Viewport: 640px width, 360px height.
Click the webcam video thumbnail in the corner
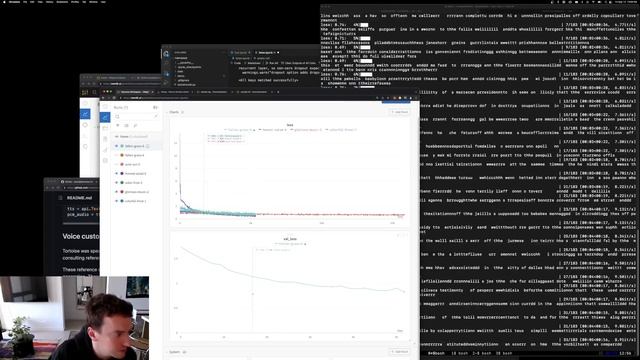74,318
